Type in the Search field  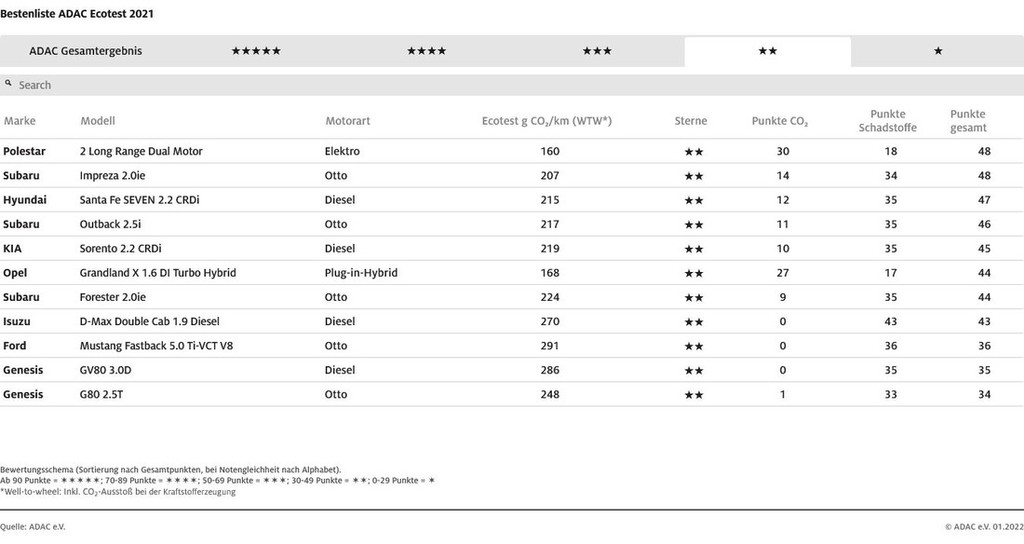coord(500,85)
